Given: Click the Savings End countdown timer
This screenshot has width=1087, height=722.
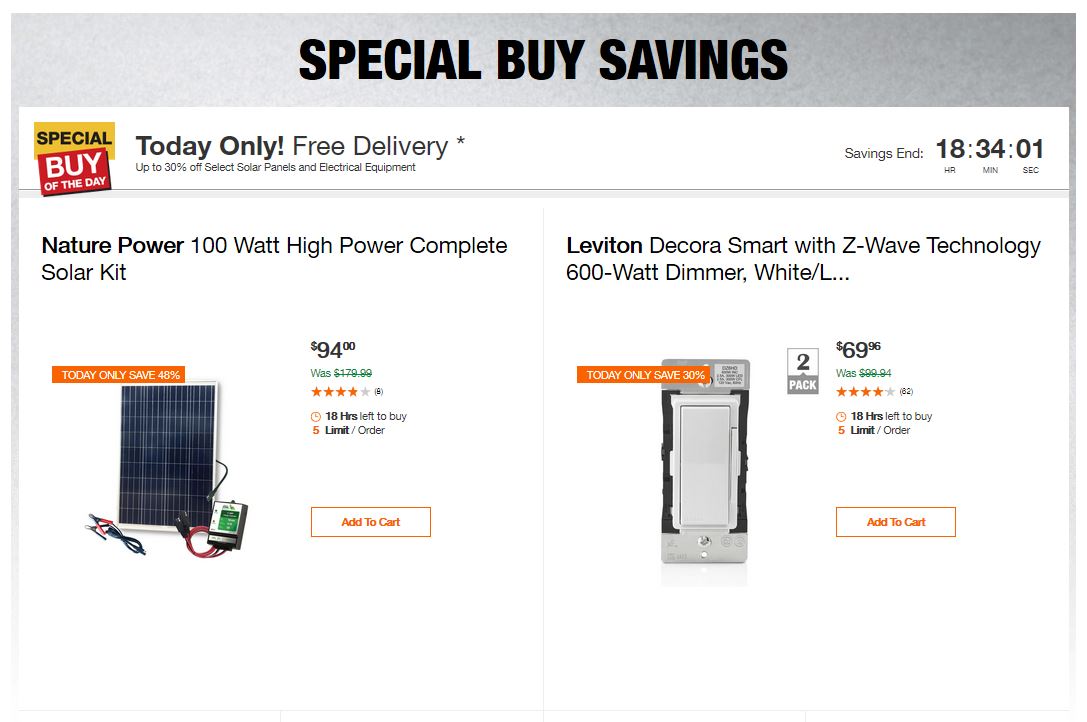Looking at the screenshot, I should click(989, 151).
